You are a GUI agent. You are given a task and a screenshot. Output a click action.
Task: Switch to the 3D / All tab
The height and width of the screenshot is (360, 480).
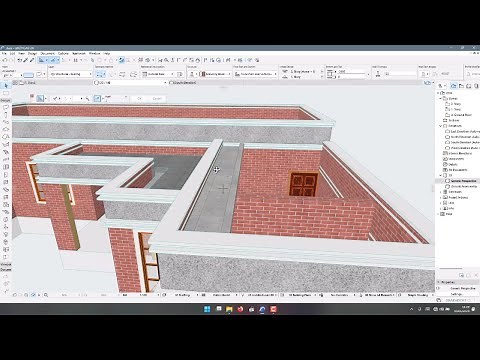pos(130,83)
